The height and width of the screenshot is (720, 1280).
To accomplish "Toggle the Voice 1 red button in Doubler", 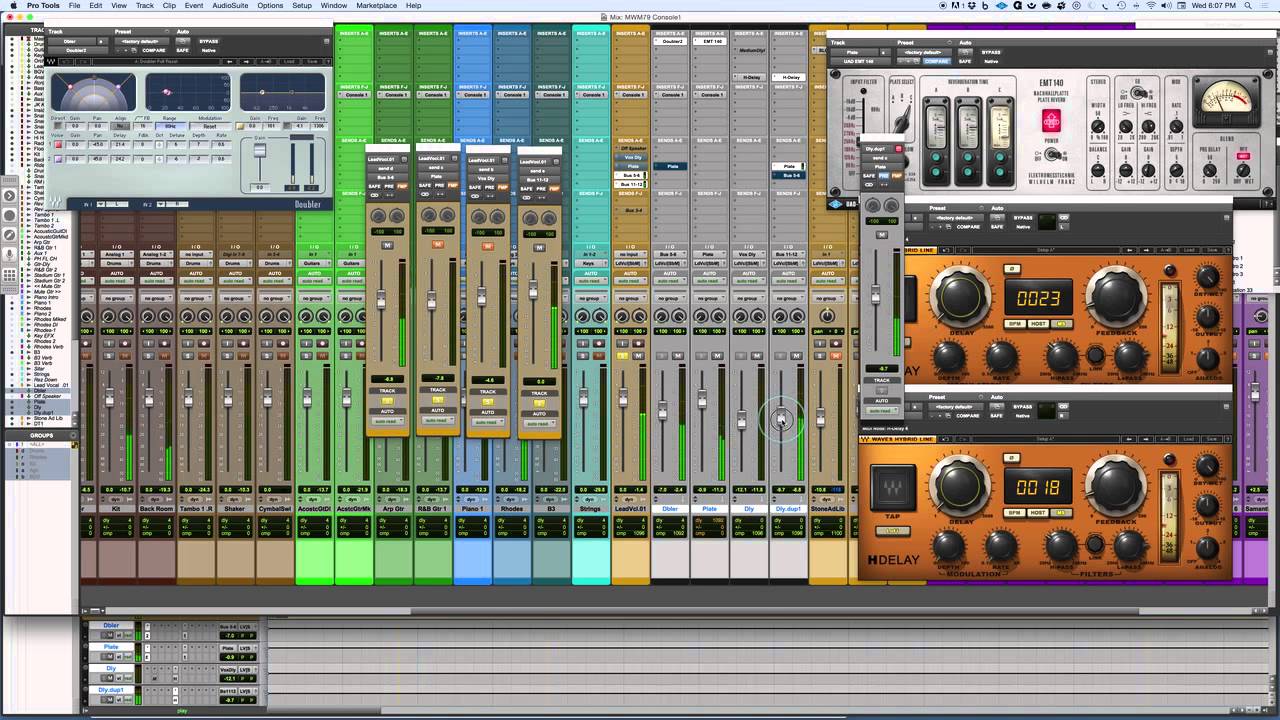I will point(57,144).
